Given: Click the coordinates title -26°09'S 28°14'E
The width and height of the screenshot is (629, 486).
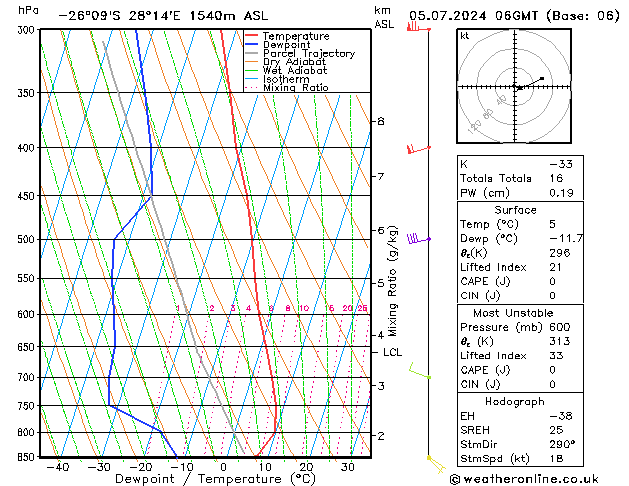Looking at the screenshot, I should click(120, 16).
